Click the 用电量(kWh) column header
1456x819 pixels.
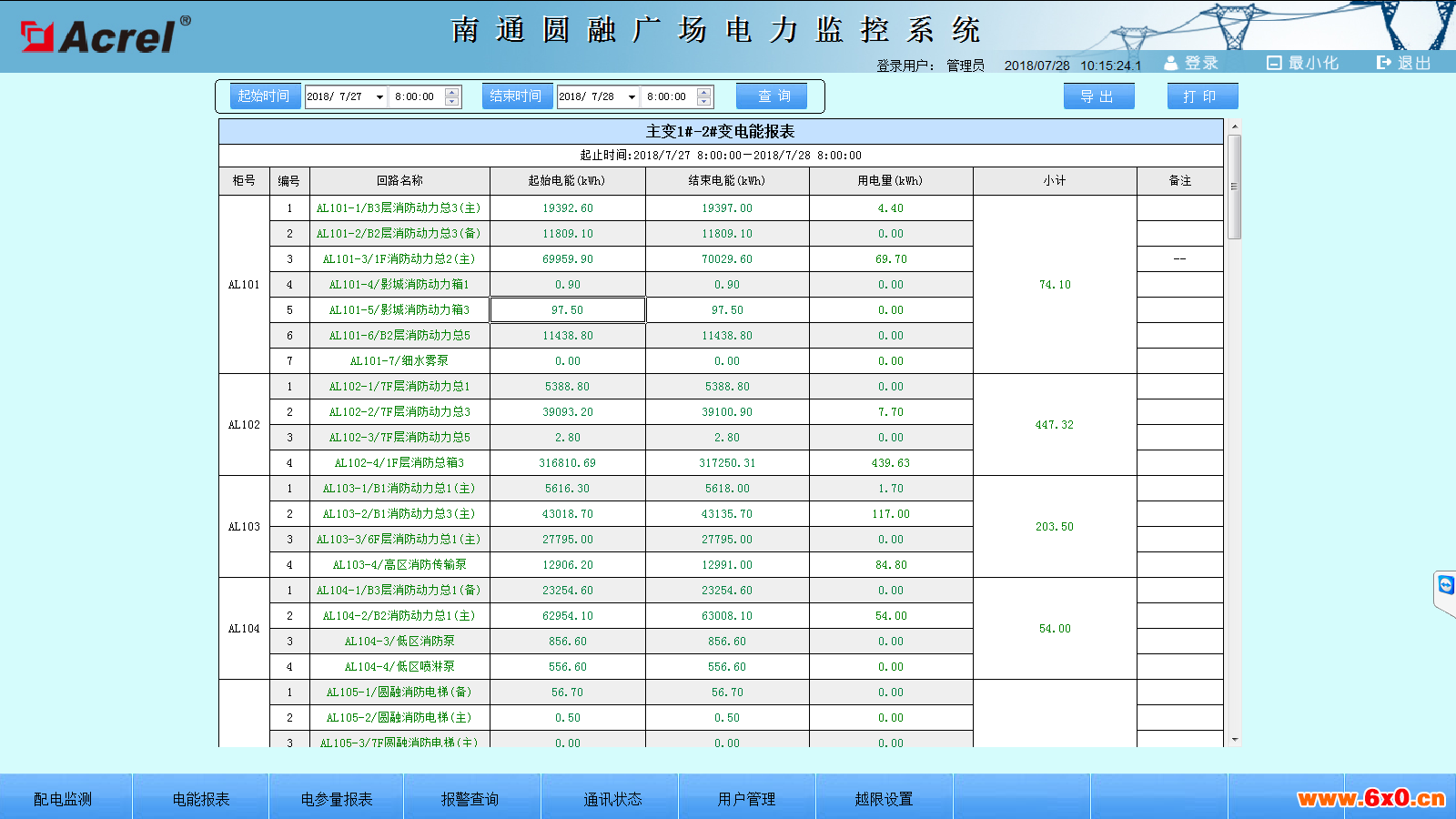pyautogui.click(x=891, y=181)
